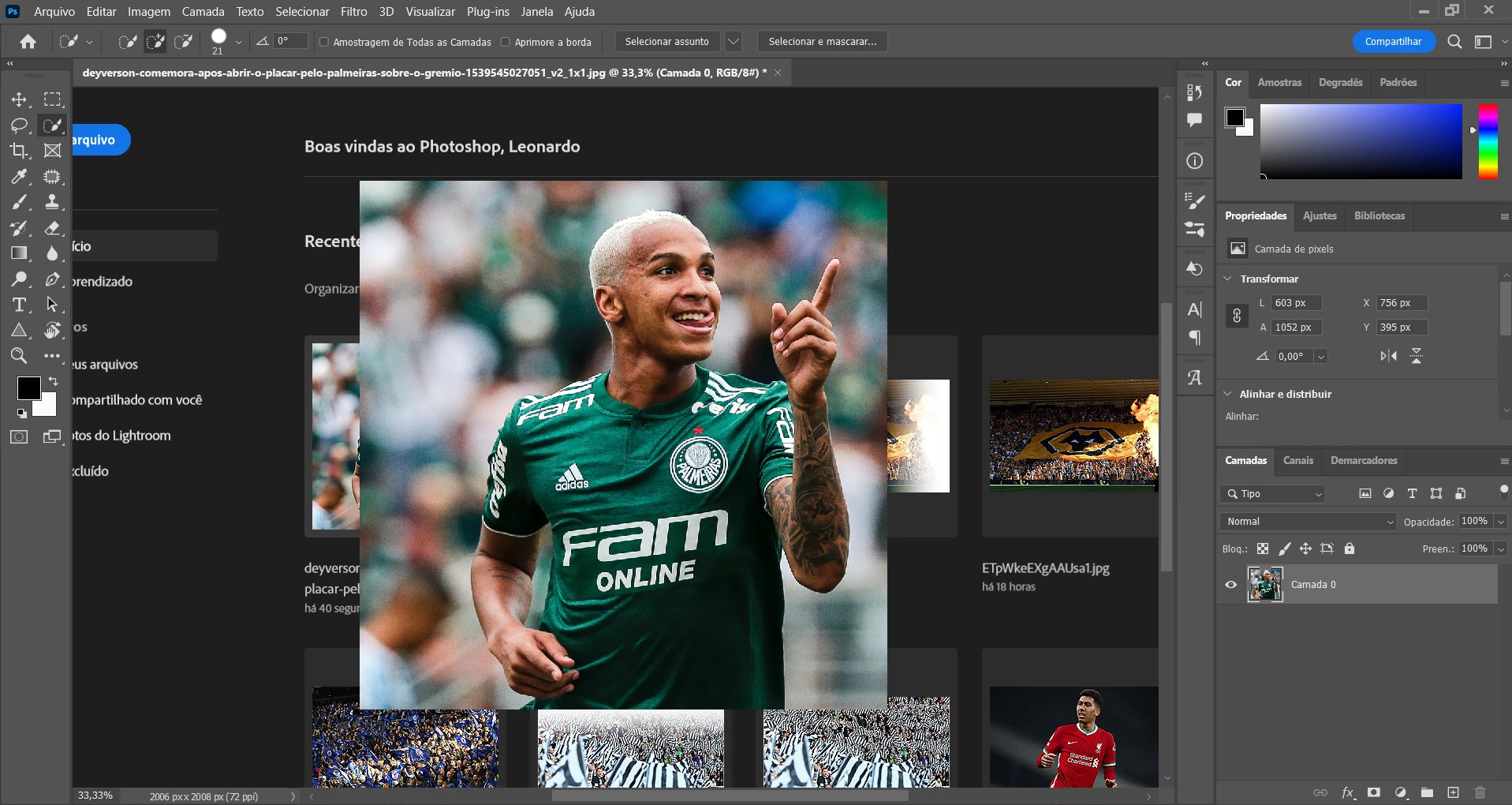1512x805 pixels.
Task: Open rotation angle dropdown in Properties
Action: pyautogui.click(x=1320, y=357)
